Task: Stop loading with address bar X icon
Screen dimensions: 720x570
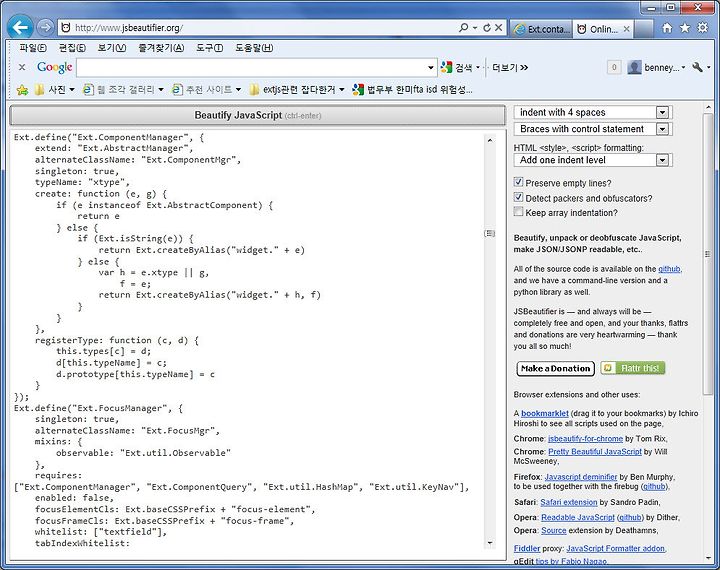Action: [499, 28]
